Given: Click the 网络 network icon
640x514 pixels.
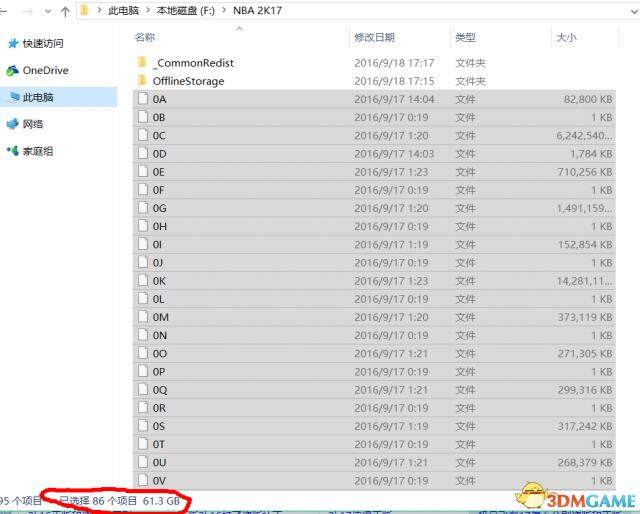Looking at the screenshot, I should [13, 124].
